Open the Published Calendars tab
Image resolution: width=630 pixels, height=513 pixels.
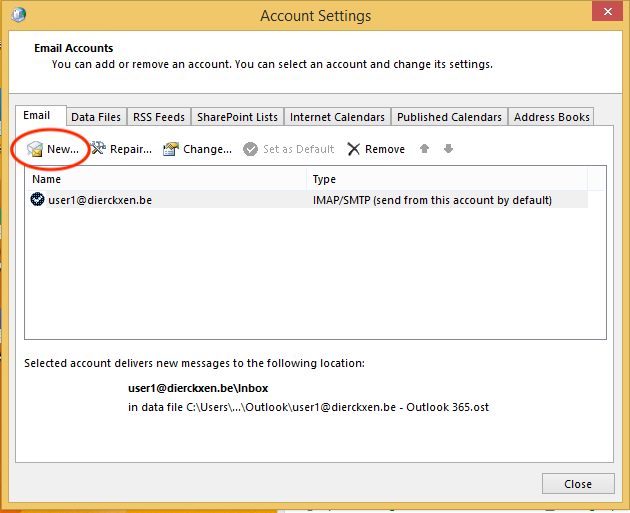pyautogui.click(x=449, y=117)
